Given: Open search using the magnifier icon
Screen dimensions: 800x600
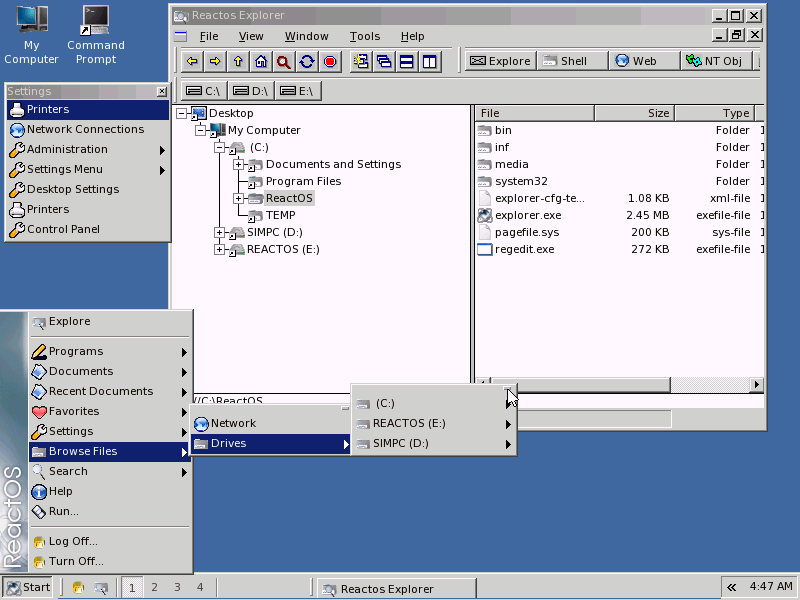Looking at the screenshot, I should click(x=283, y=61).
